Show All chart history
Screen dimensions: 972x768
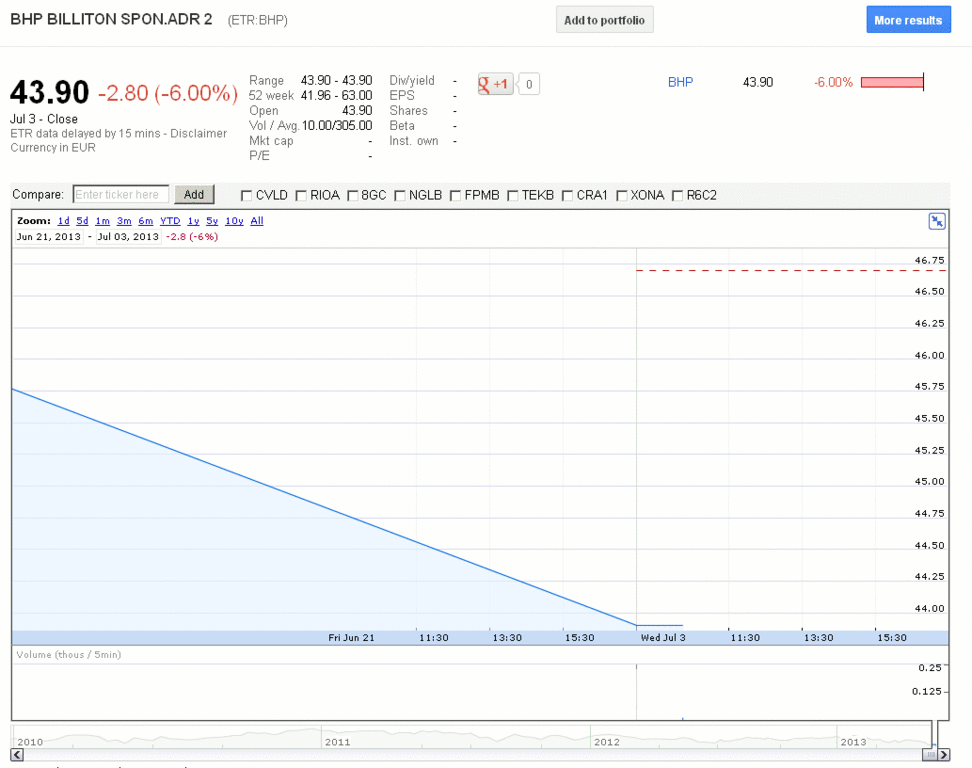257,221
